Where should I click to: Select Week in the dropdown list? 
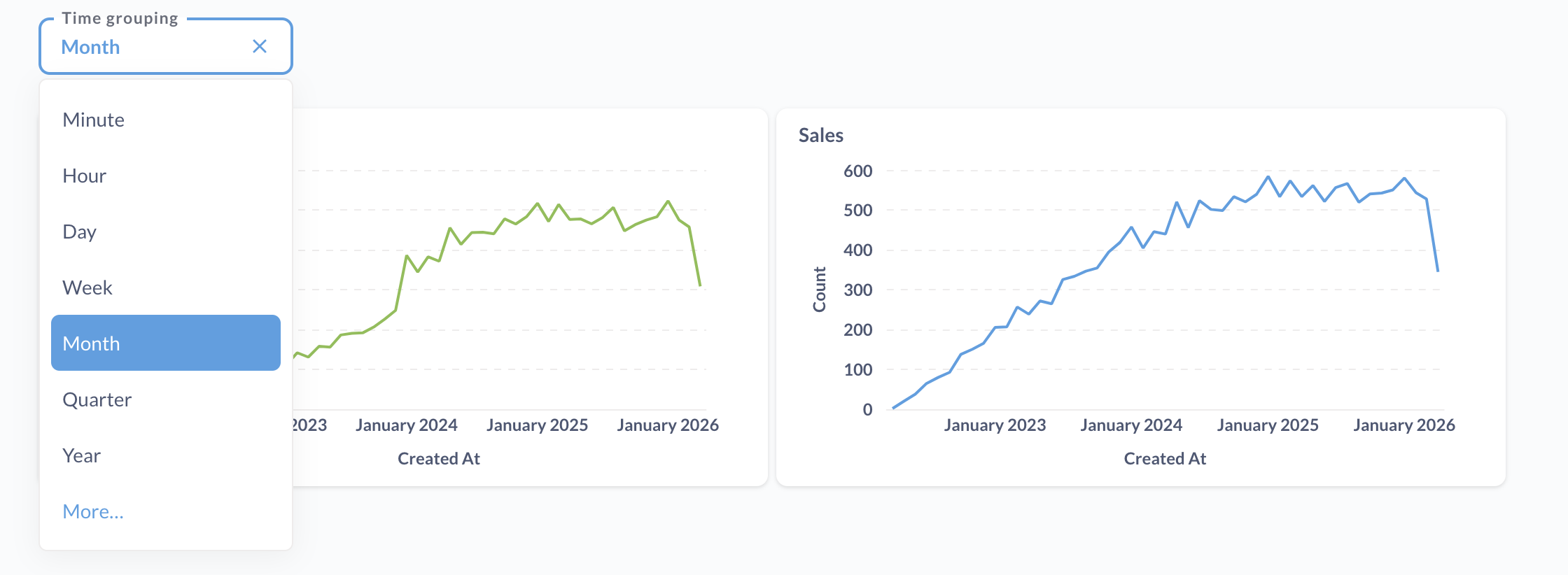pos(87,287)
